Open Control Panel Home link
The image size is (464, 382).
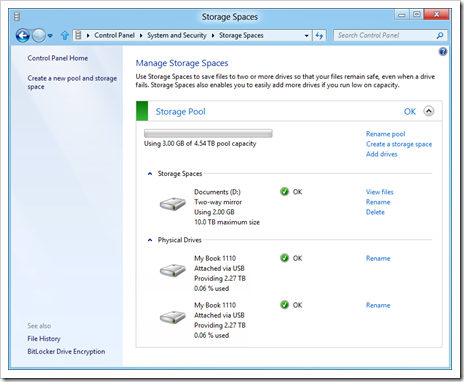click(58, 58)
